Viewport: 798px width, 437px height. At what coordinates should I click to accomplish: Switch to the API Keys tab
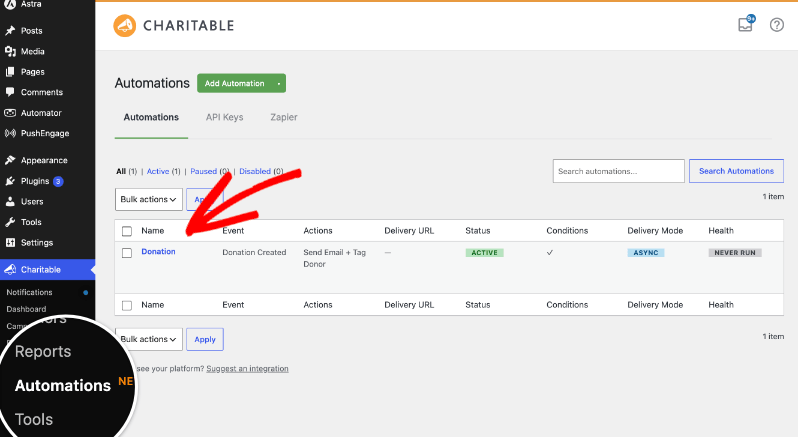pyautogui.click(x=224, y=117)
